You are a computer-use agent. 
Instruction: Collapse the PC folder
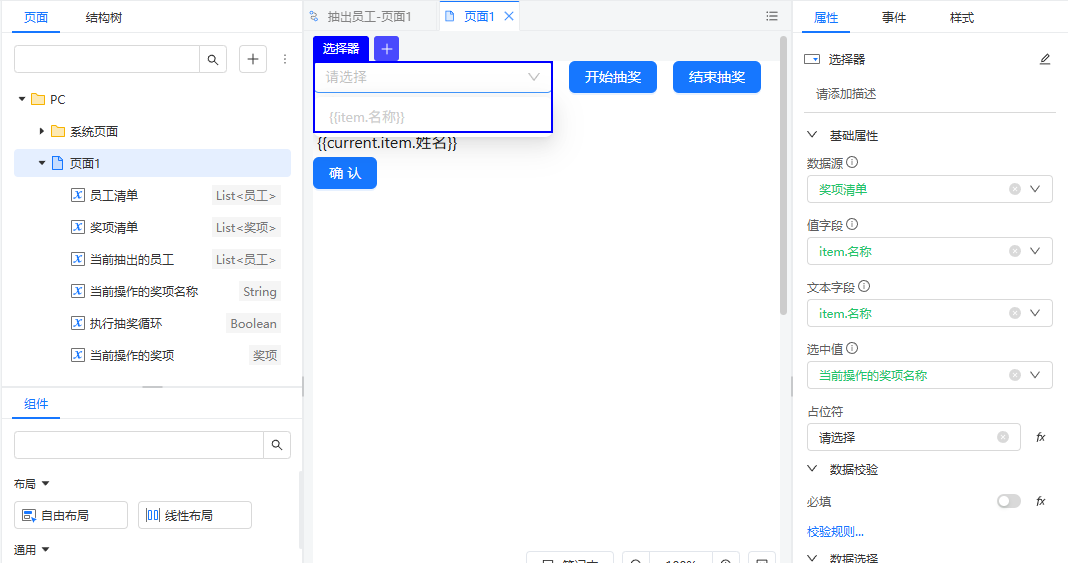(22, 99)
